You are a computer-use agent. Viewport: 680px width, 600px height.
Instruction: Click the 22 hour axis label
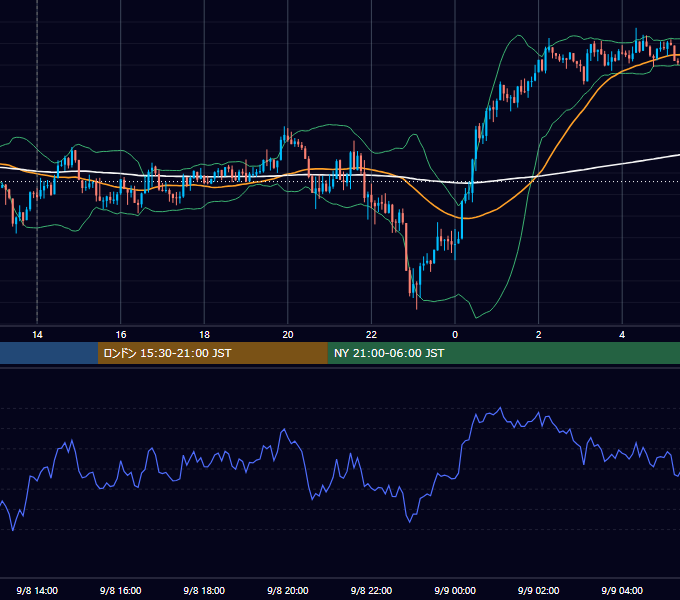click(x=371, y=335)
